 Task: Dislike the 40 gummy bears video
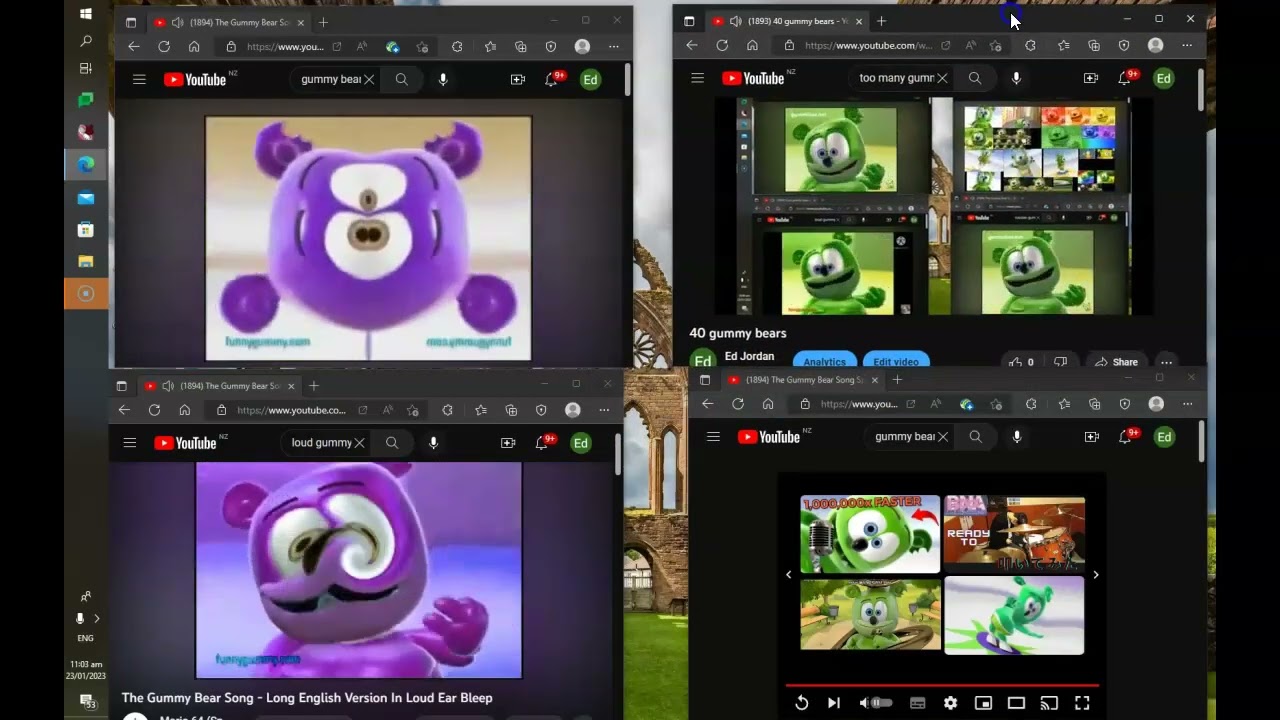coord(1060,362)
